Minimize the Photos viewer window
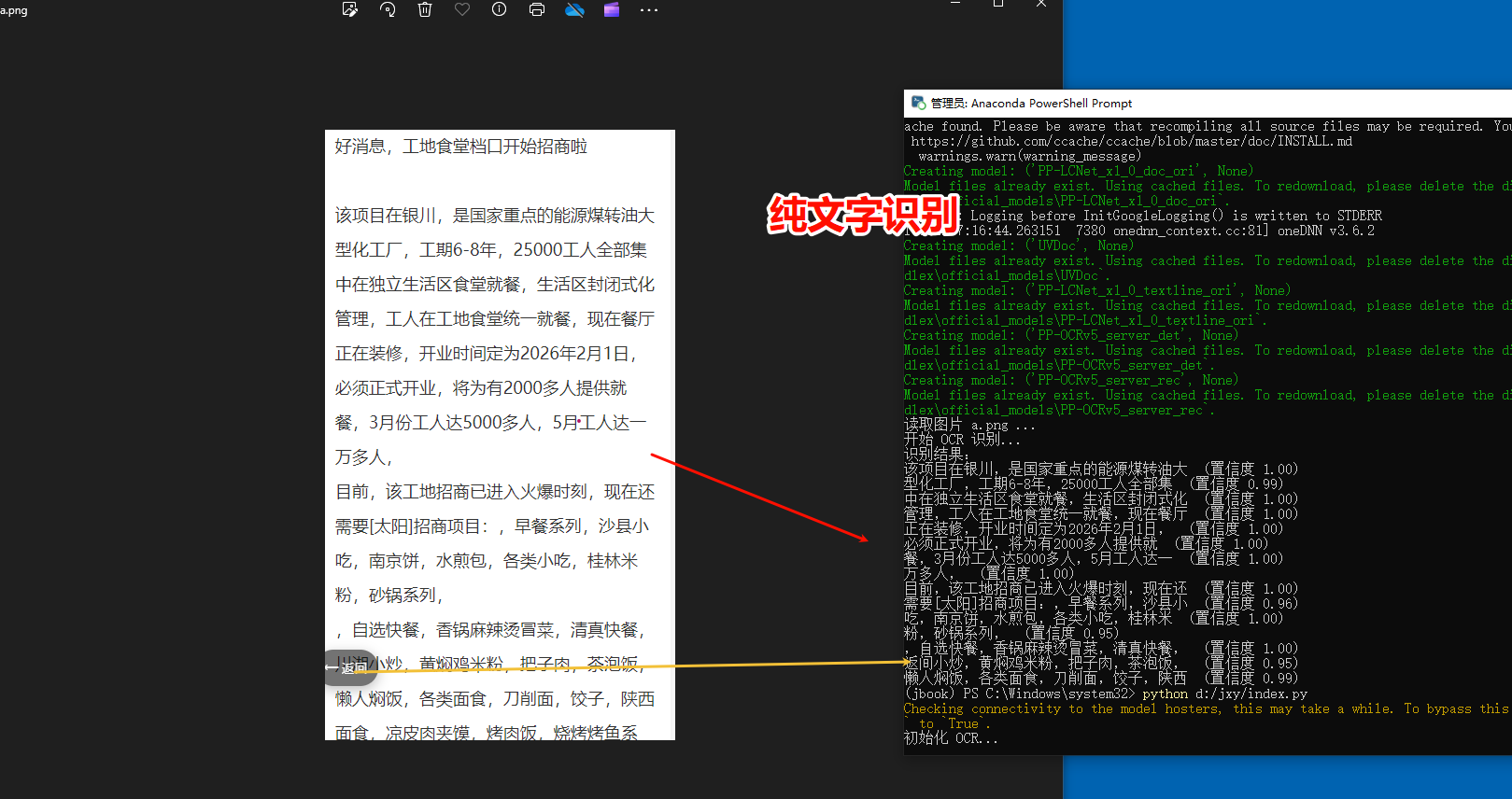Screen dimensions: 1512x799 point(955,5)
